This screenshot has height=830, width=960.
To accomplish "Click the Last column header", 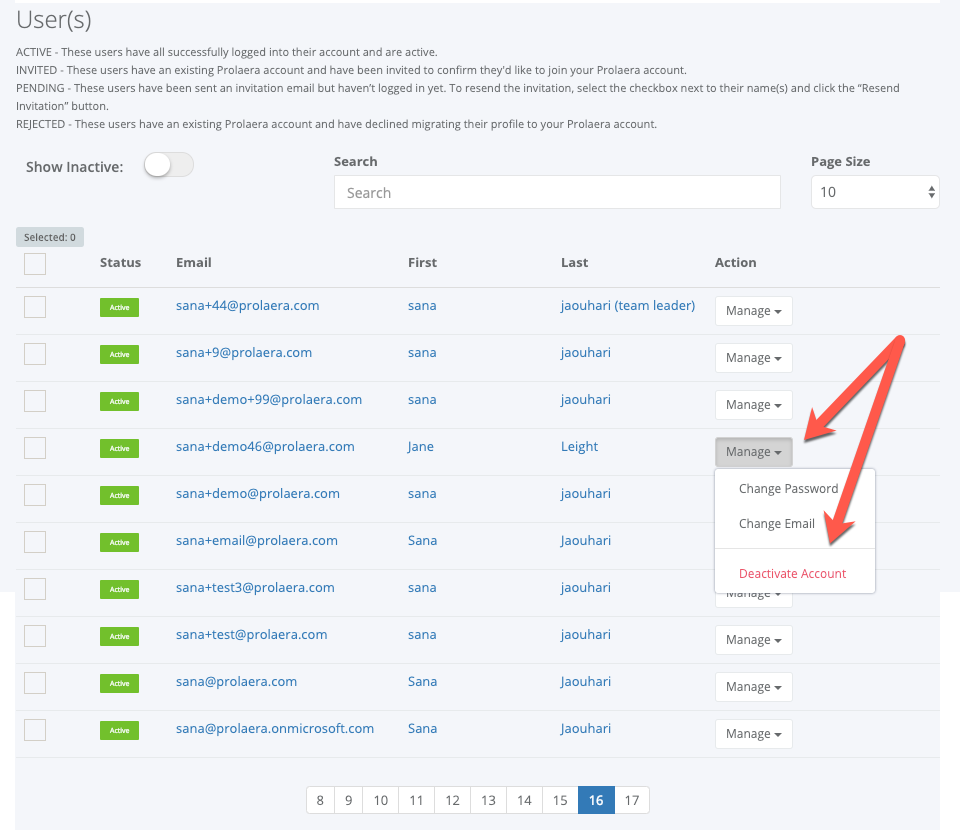I will tap(574, 263).
